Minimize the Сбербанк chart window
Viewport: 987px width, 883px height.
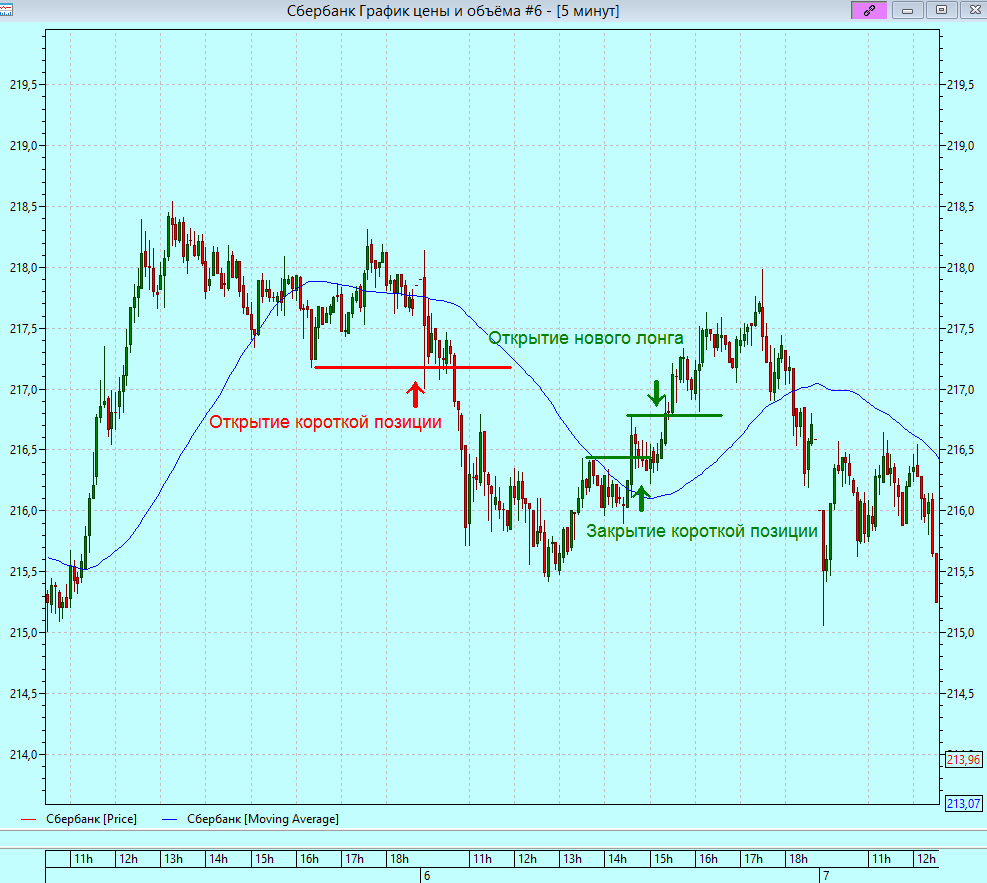907,10
